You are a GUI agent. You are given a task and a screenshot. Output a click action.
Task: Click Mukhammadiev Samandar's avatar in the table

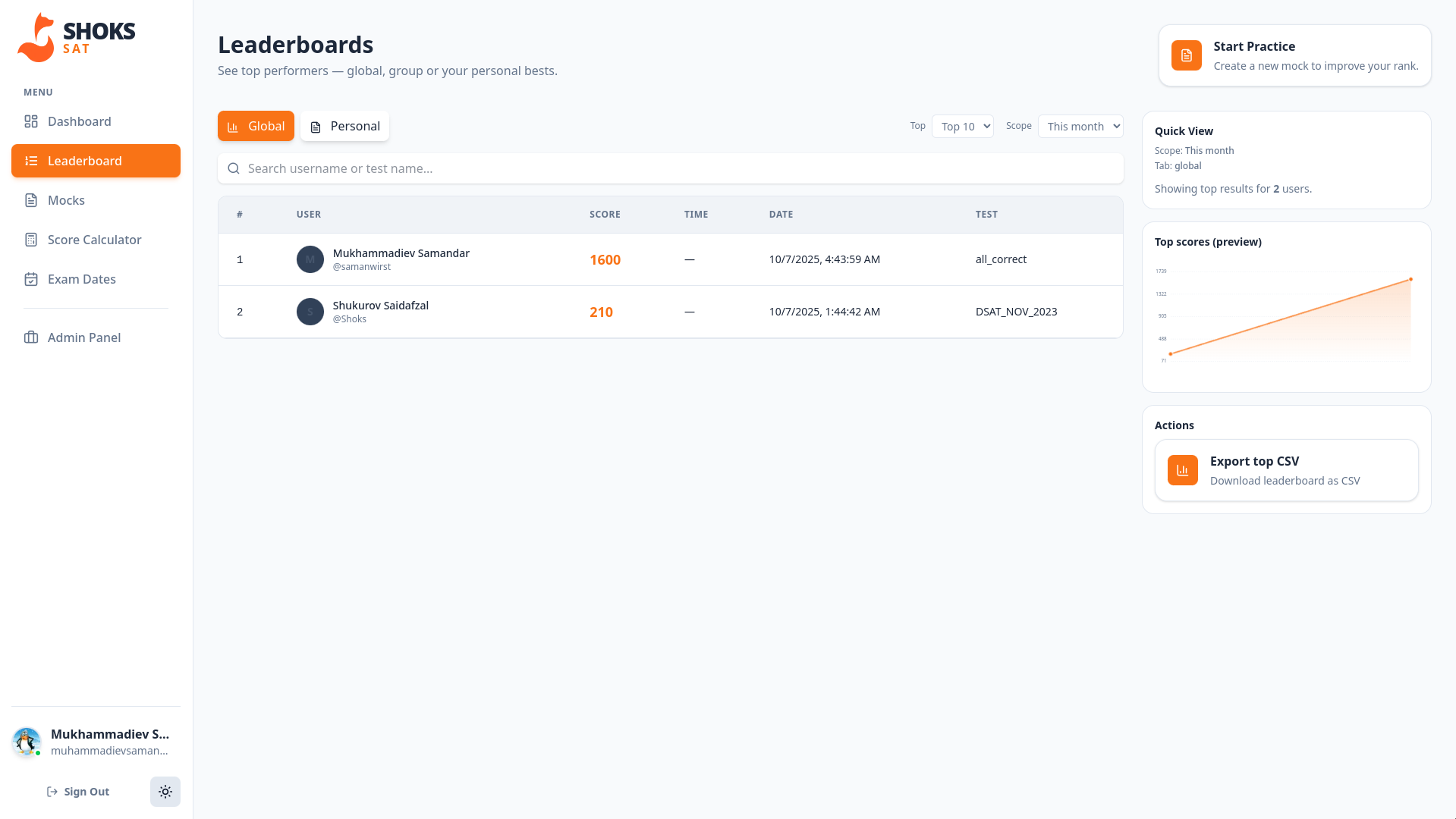(x=310, y=259)
